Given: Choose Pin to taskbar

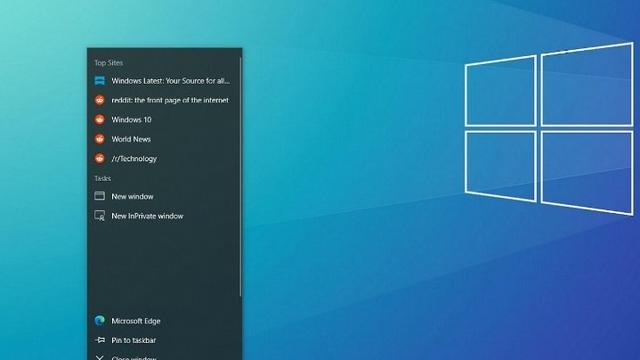Looking at the screenshot, I should pyautogui.click(x=164, y=340).
